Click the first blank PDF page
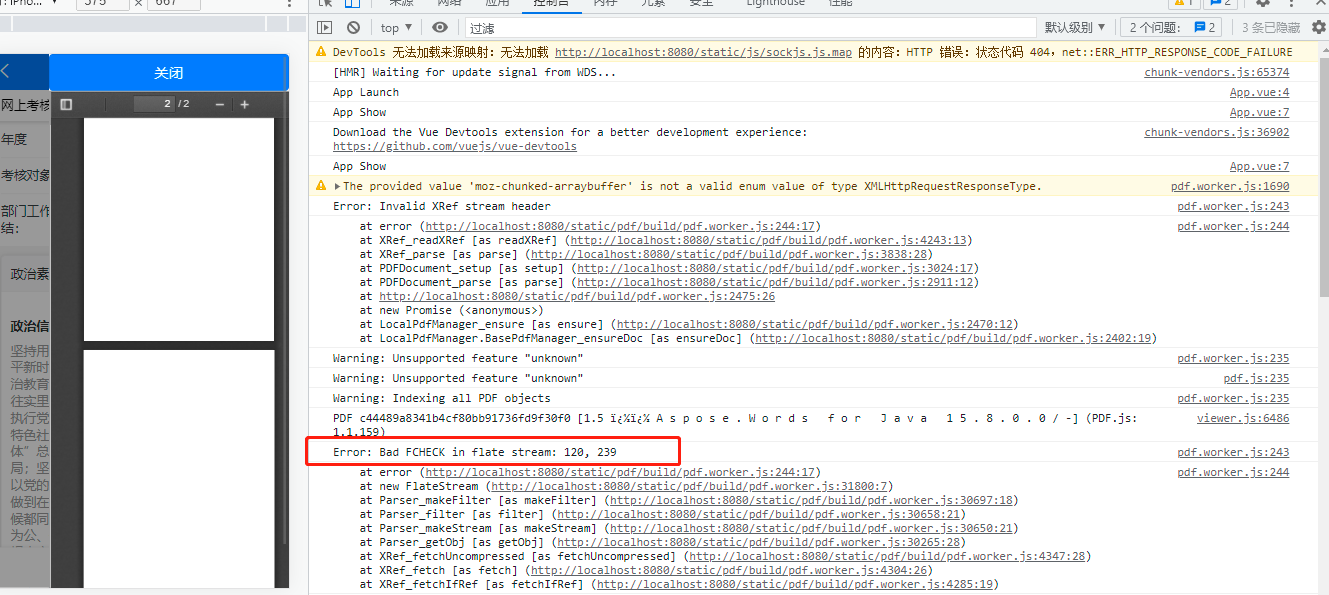Viewport: 1329px width, 595px height. point(179,229)
